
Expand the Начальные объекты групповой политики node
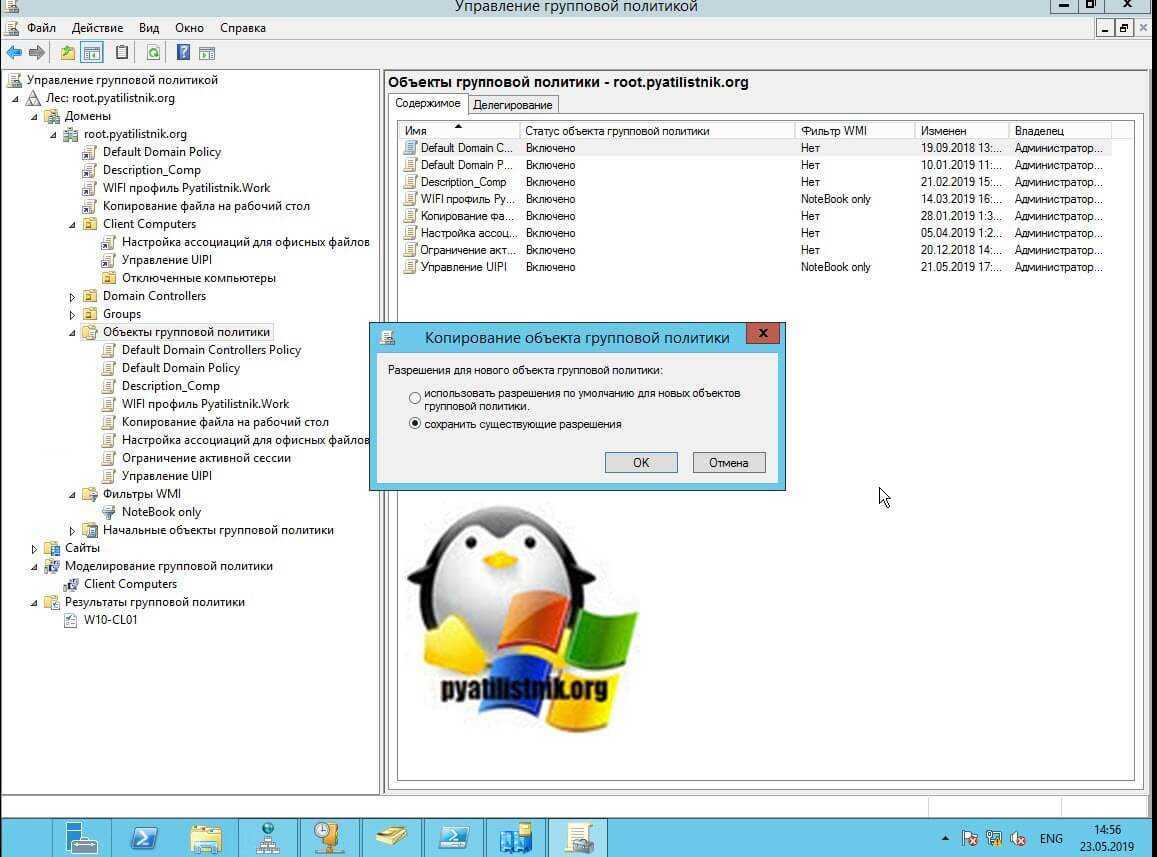pos(72,531)
